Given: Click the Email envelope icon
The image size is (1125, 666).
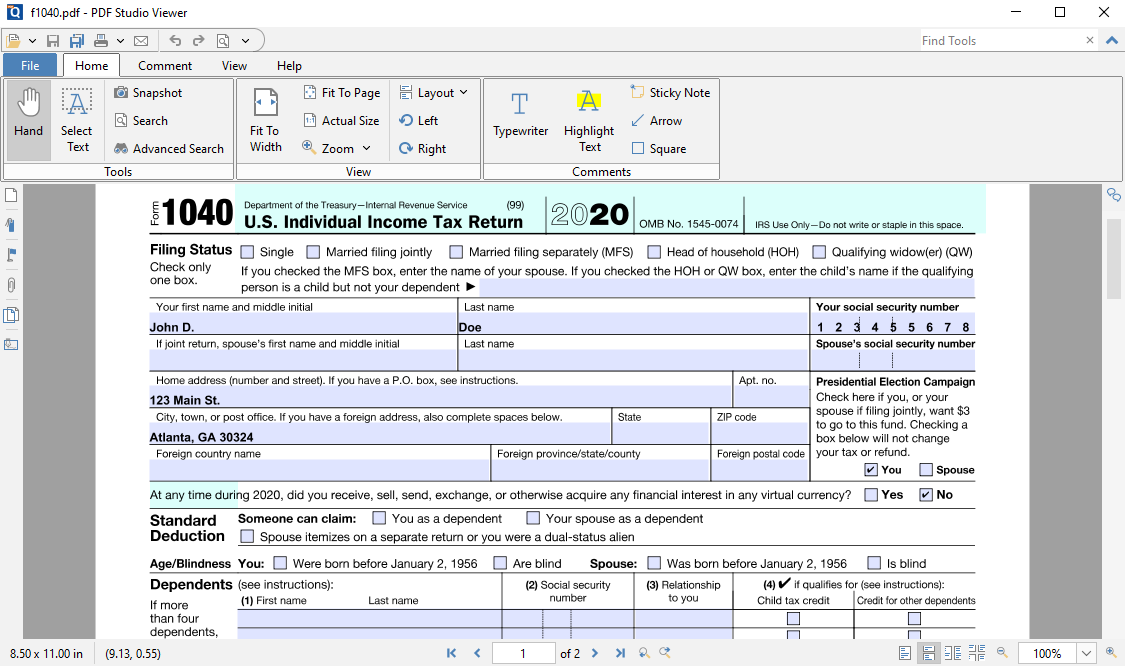Looking at the screenshot, I should pyautogui.click(x=141, y=41).
